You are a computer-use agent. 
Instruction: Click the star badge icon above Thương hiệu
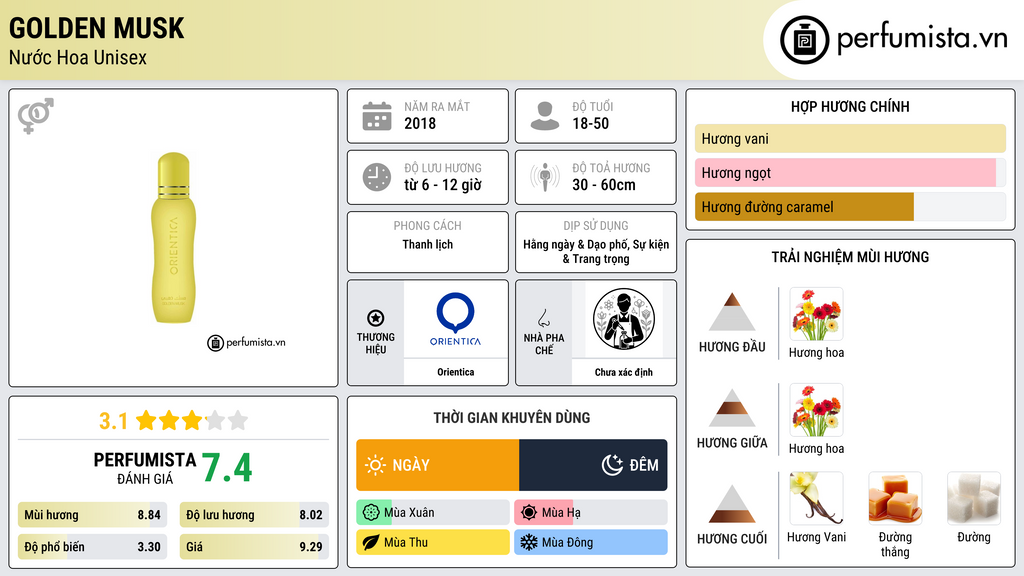pyautogui.click(x=376, y=318)
